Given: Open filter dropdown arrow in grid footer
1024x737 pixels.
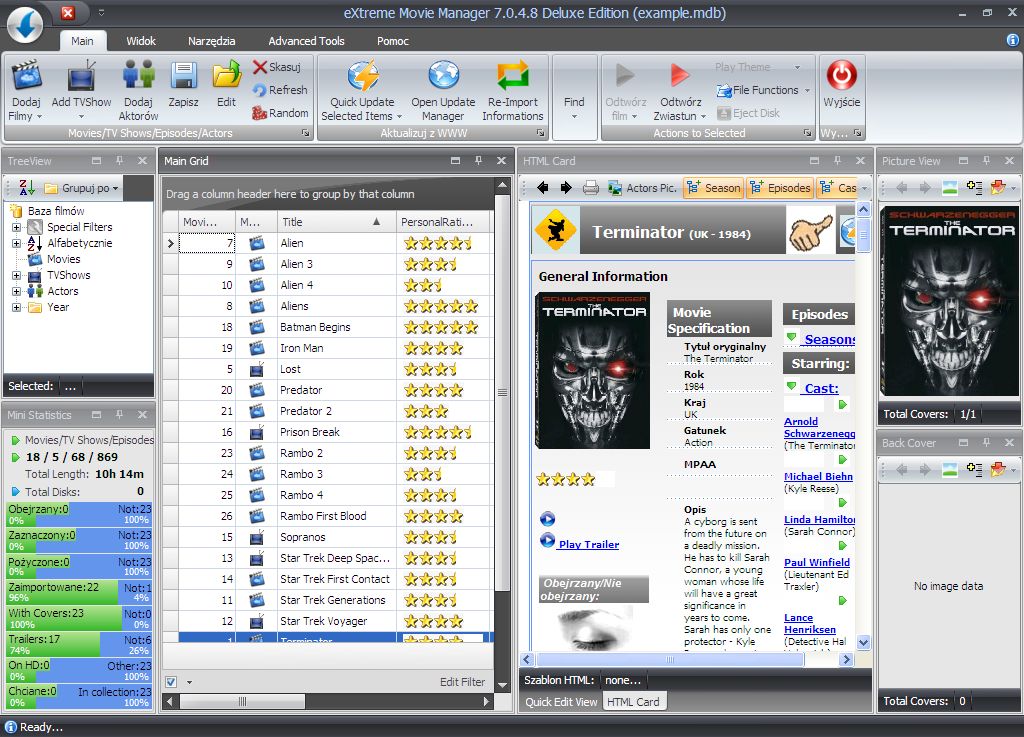Looking at the screenshot, I should [x=189, y=682].
